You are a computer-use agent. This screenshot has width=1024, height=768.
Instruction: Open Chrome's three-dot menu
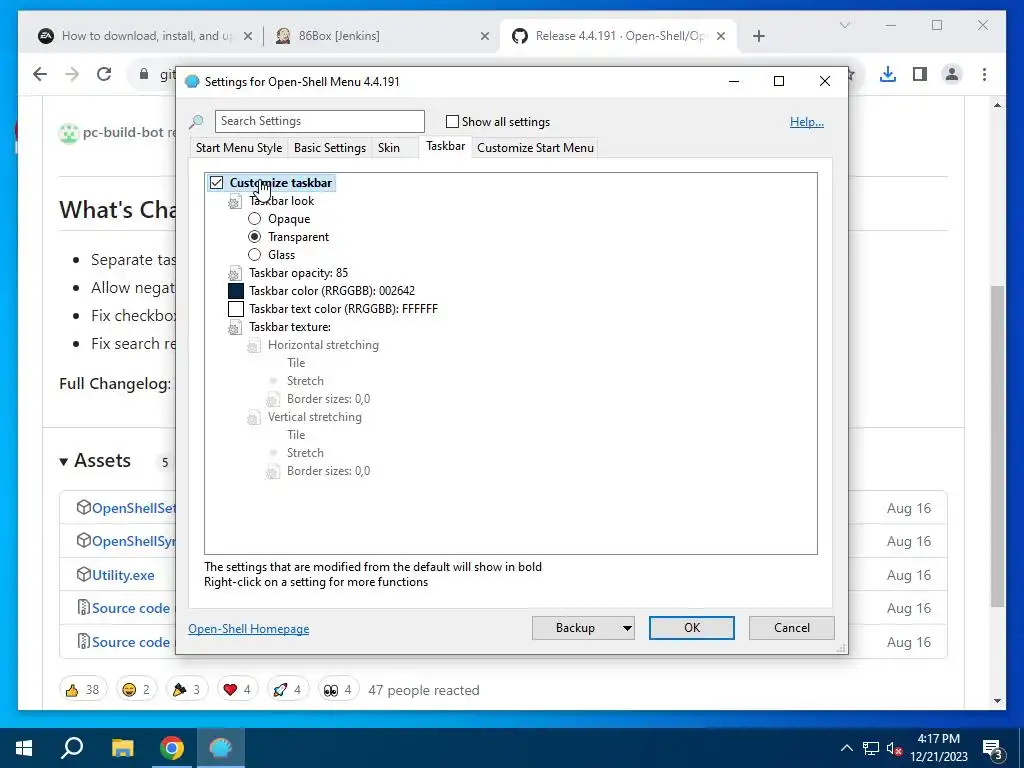(984, 74)
